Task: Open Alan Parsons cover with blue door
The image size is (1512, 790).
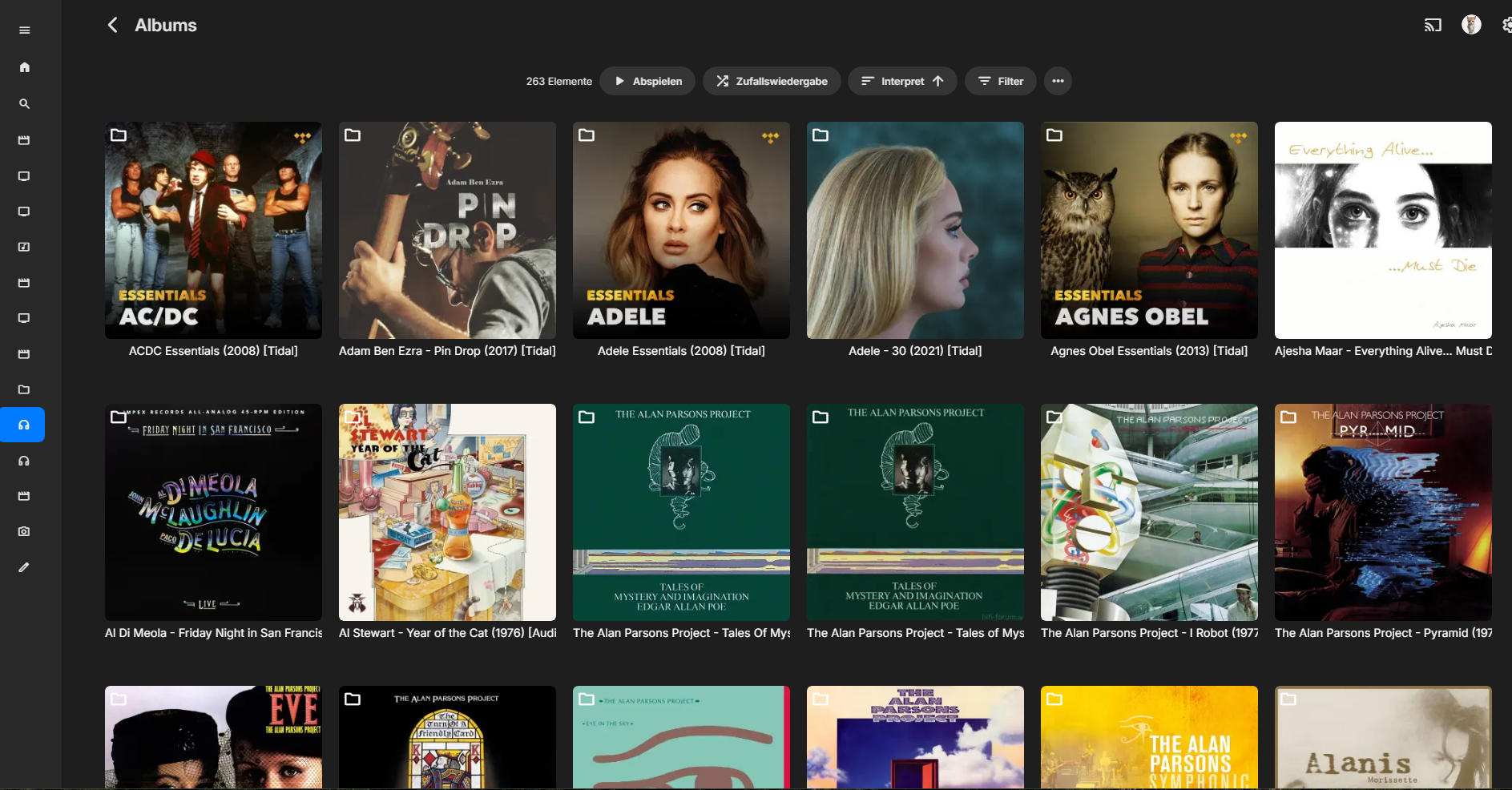Action: pos(915,737)
